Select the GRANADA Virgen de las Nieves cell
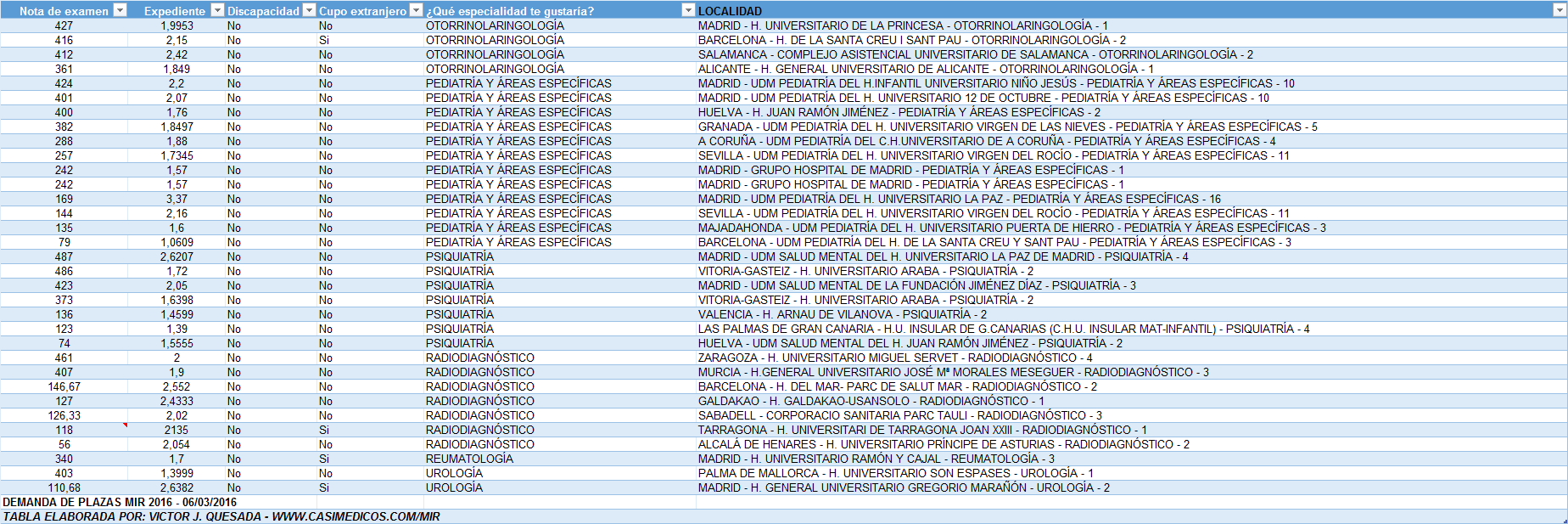 click(x=1131, y=127)
